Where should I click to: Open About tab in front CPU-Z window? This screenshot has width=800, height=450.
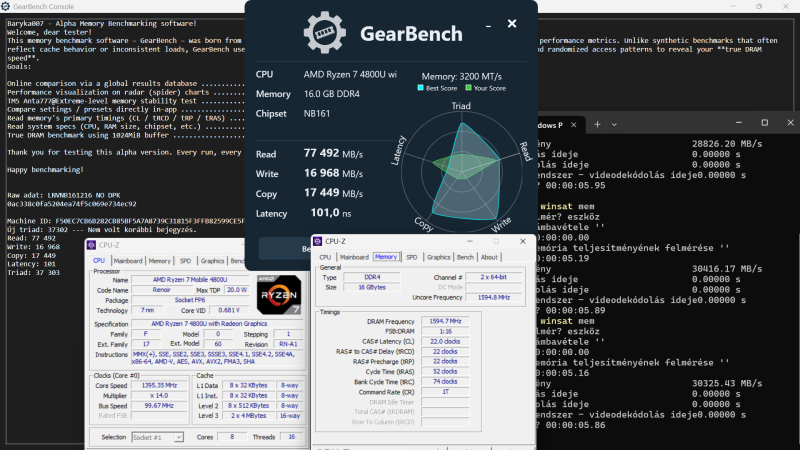coord(489,257)
